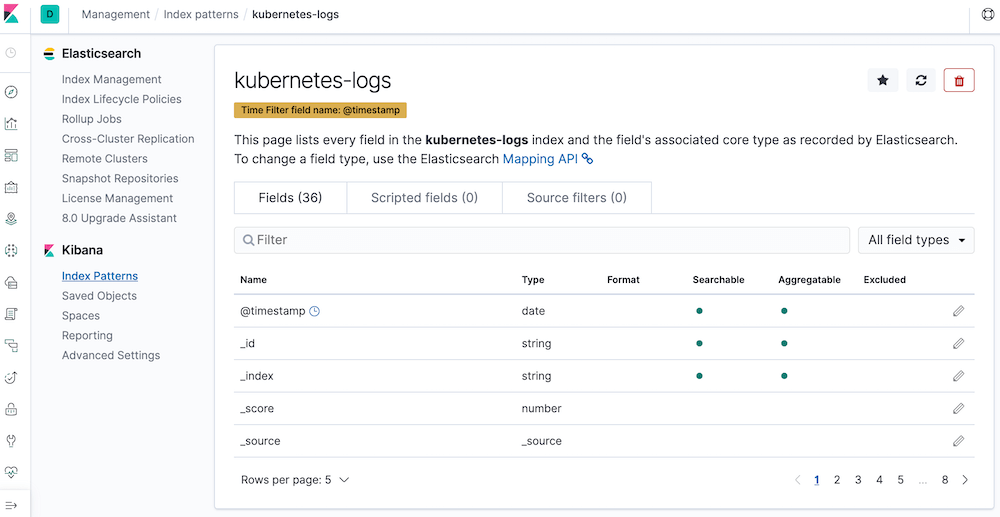The image size is (1000, 517).
Task: Open the Mapping API link
Action: coord(548,159)
